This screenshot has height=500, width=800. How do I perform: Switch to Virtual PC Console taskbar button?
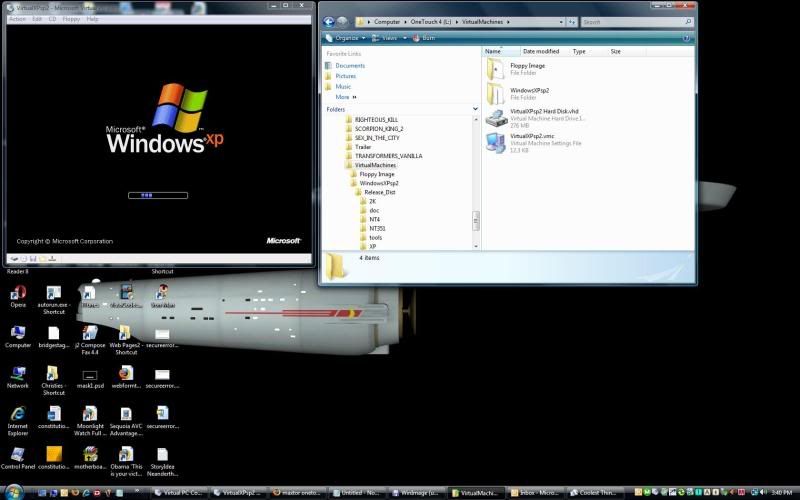pyautogui.click(x=179, y=493)
